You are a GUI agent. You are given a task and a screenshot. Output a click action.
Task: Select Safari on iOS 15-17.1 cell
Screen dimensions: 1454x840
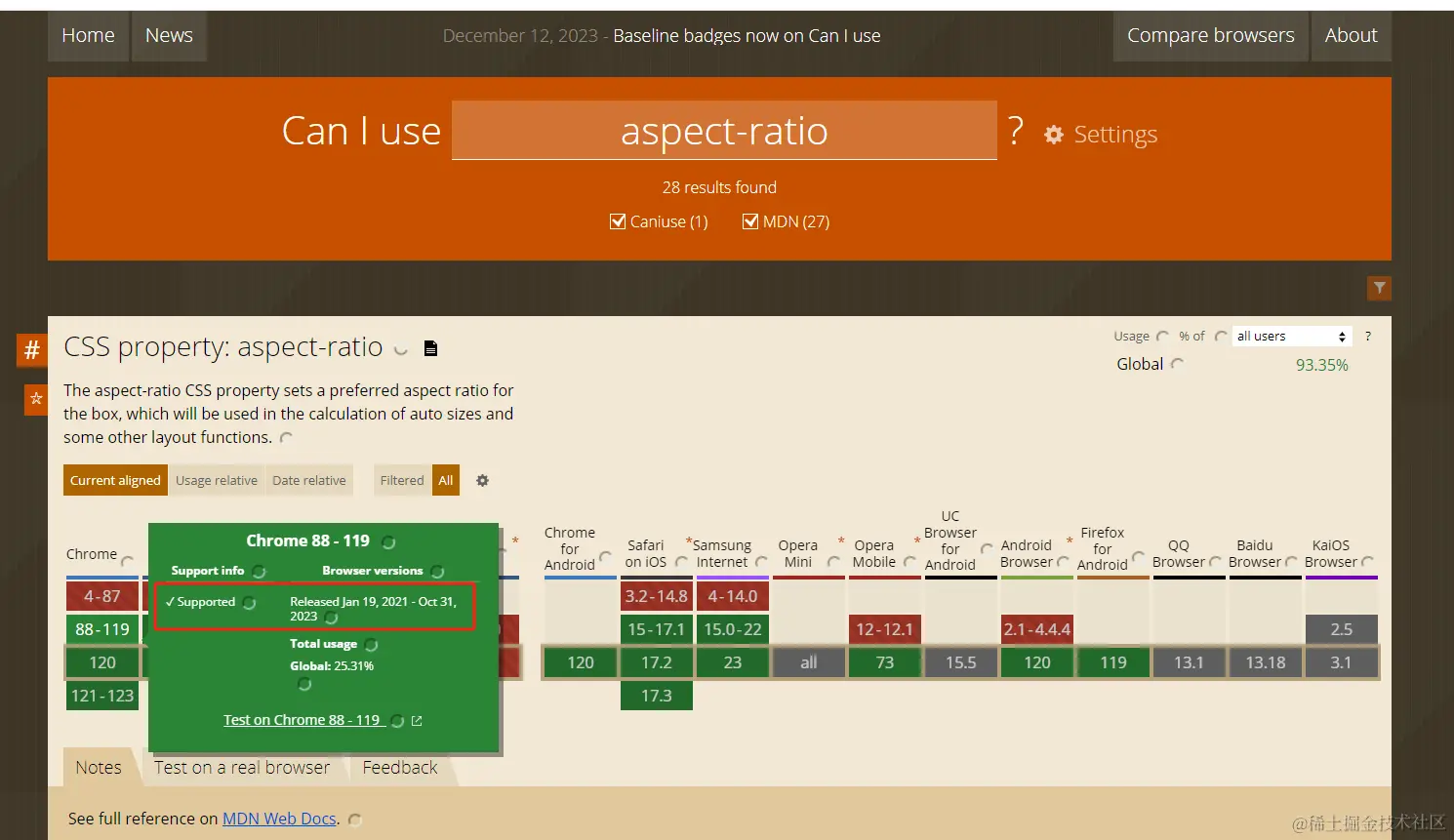click(x=657, y=629)
